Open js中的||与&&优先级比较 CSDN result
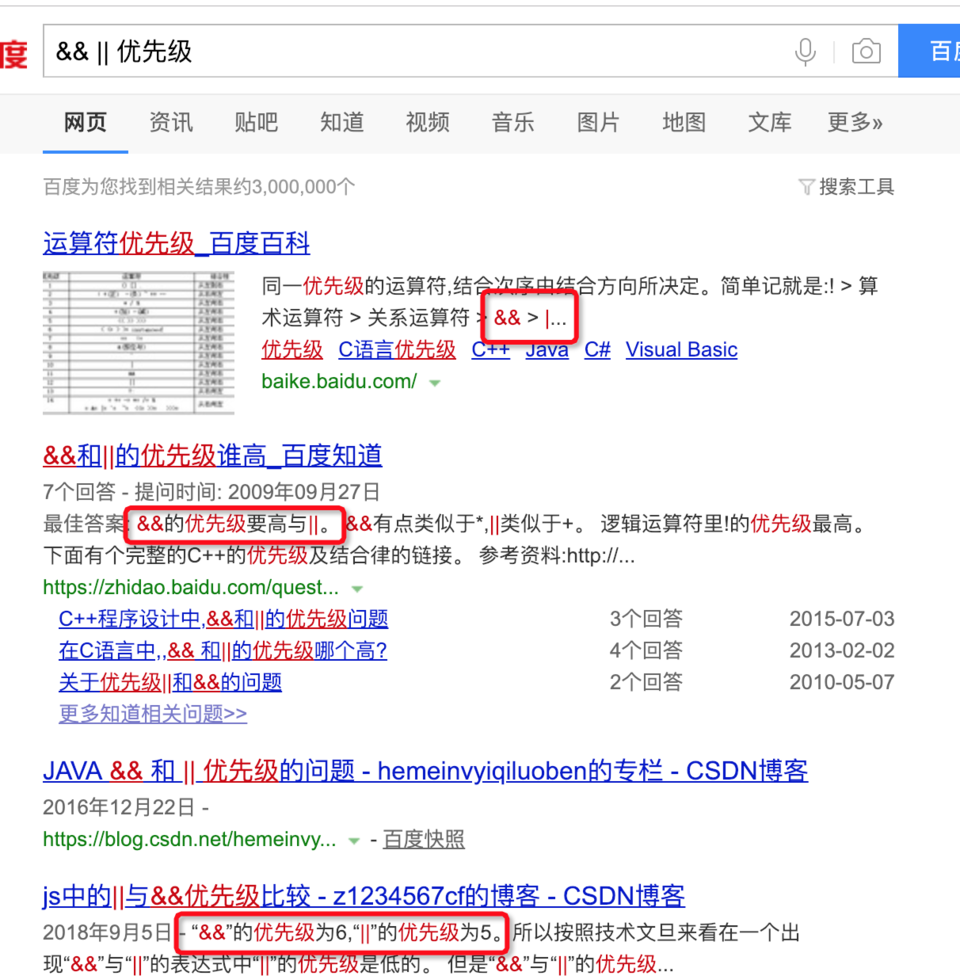Viewport: 960px width, 976px height. tap(364, 896)
